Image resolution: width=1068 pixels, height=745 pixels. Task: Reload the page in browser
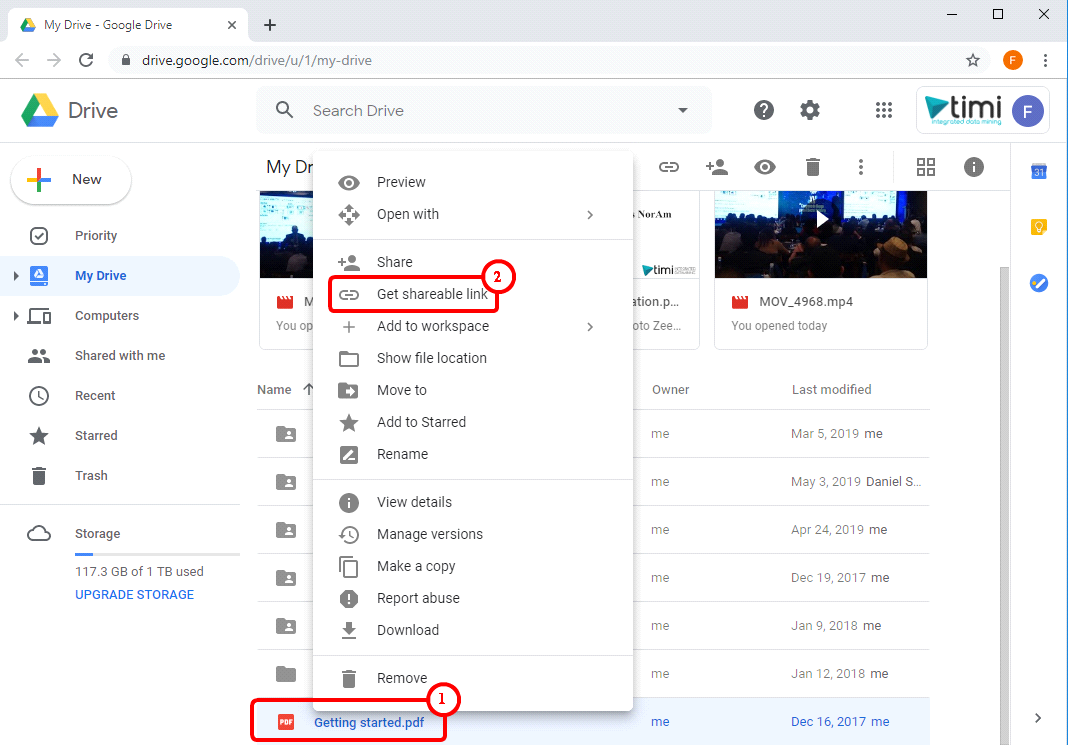point(86,60)
